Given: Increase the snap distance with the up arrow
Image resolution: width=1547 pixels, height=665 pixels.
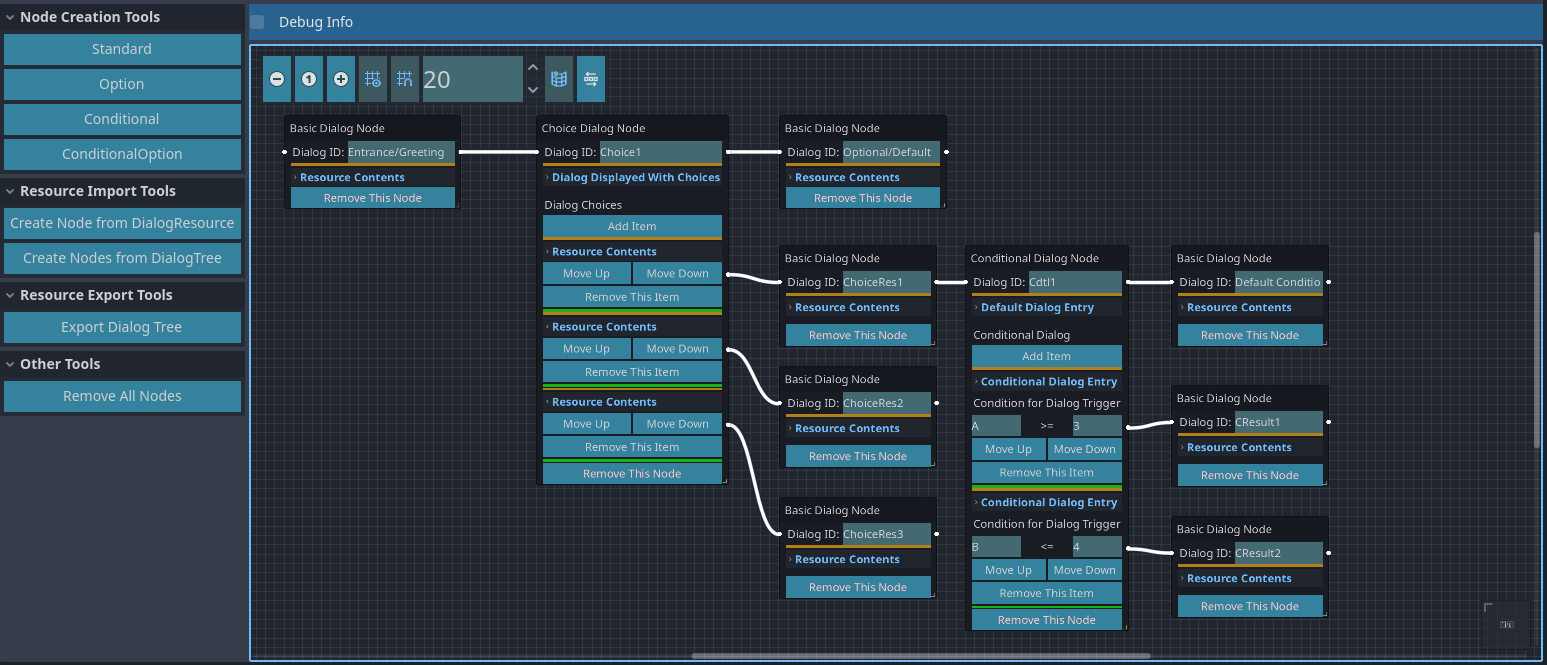Looking at the screenshot, I should point(533,68).
